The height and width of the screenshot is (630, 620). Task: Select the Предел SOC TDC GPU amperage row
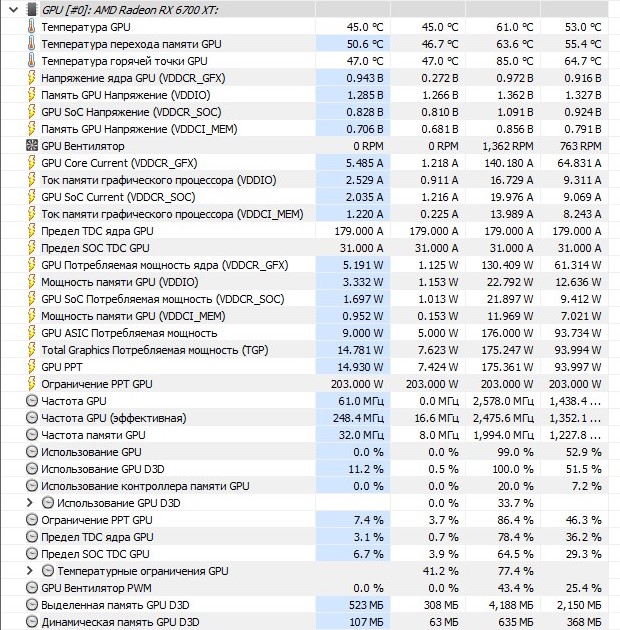(x=305, y=248)
